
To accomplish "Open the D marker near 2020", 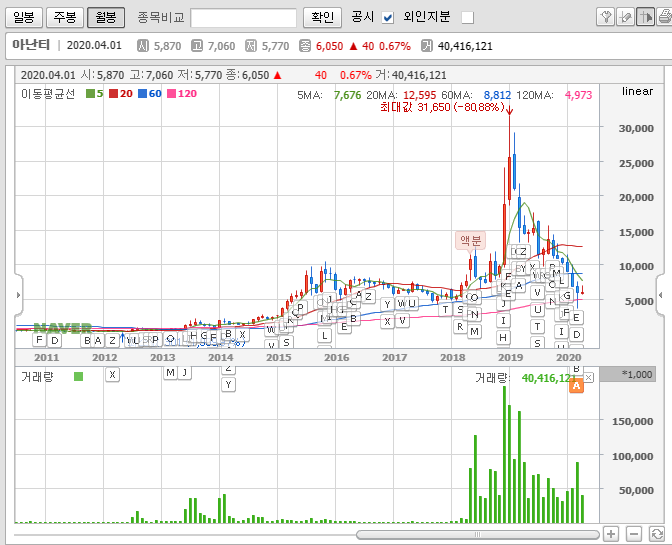I will [577, 334].
